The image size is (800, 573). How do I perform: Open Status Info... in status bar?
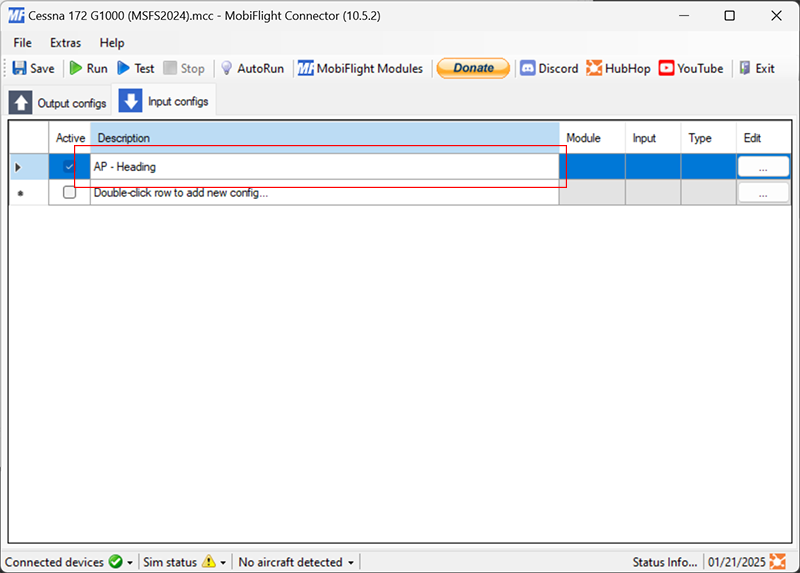click(x=665, y=562)
